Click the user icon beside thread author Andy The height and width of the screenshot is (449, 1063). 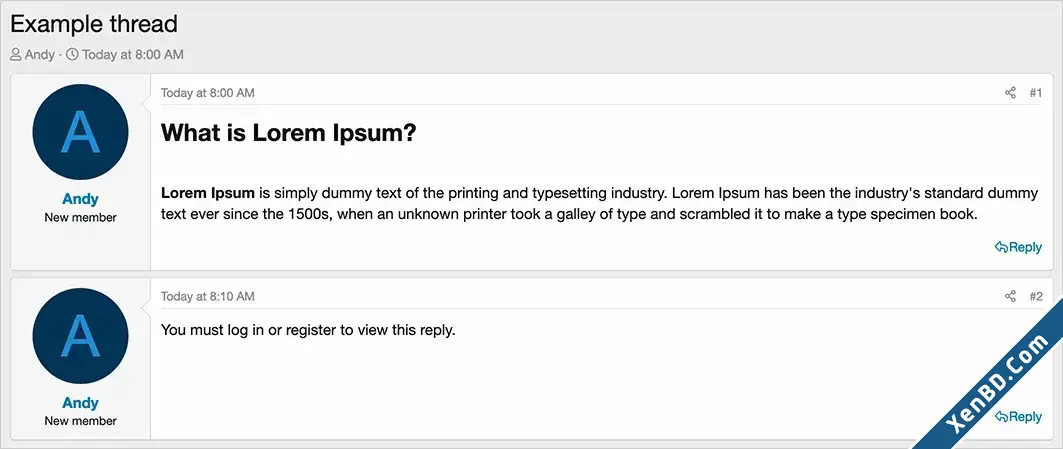click(x=16, y=54)
